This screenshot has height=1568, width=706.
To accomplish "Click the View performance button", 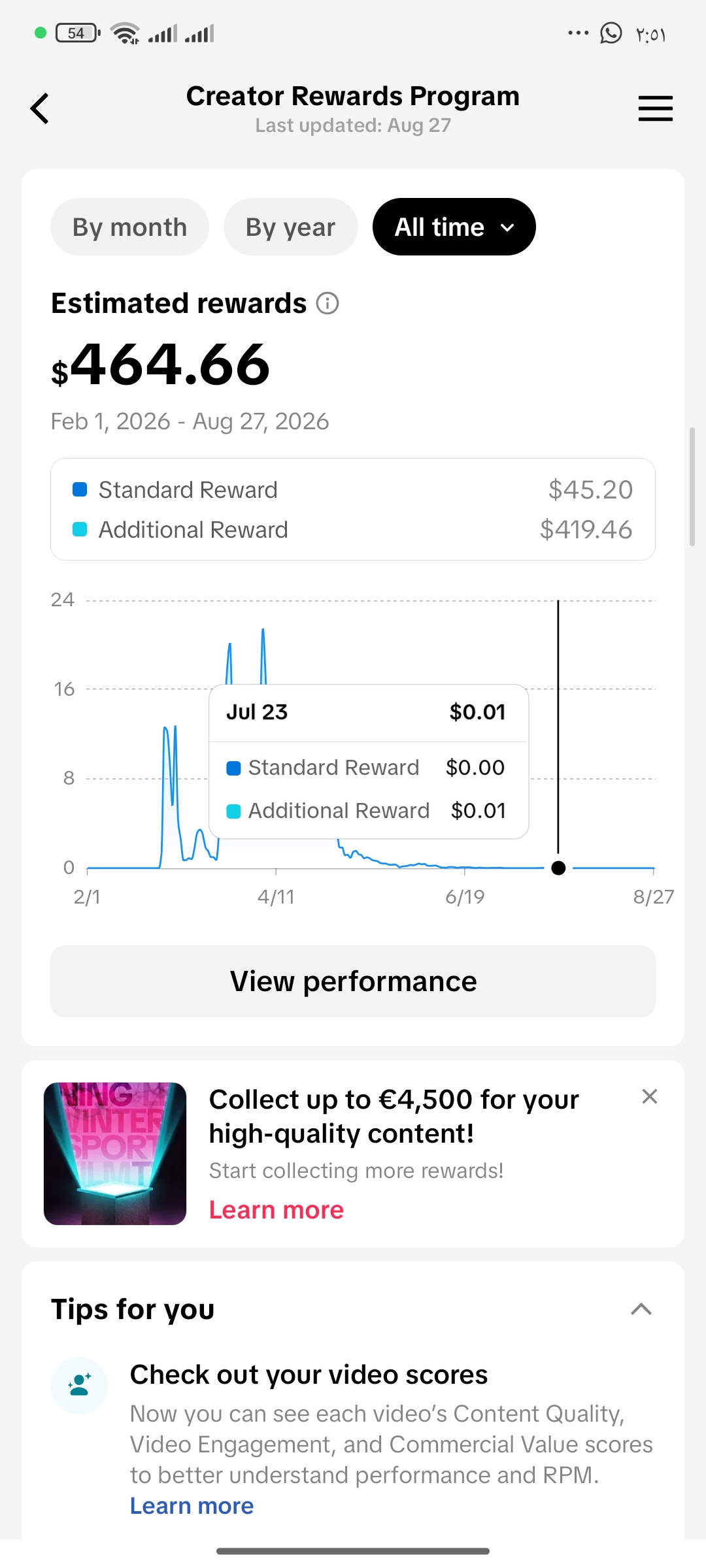I will [353, 981].
